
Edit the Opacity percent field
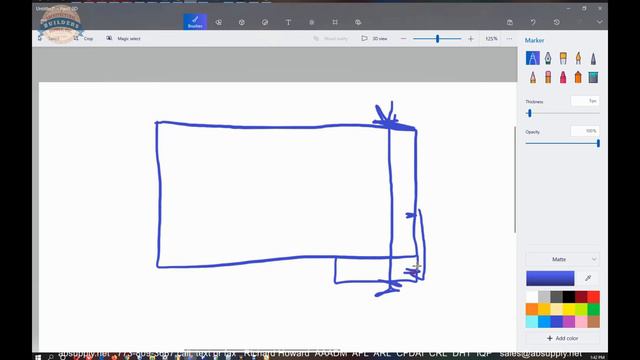pyautogui.click(x=585, y=131)
